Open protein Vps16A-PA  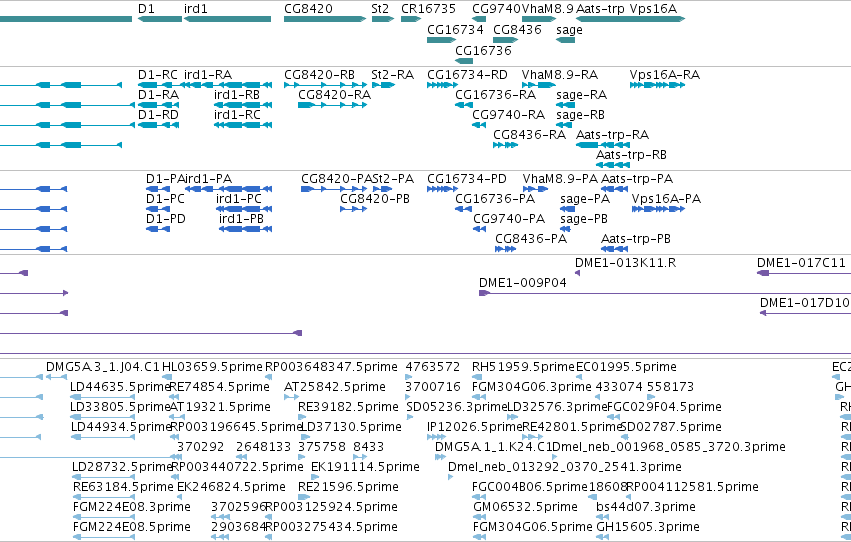pos(666,199)
